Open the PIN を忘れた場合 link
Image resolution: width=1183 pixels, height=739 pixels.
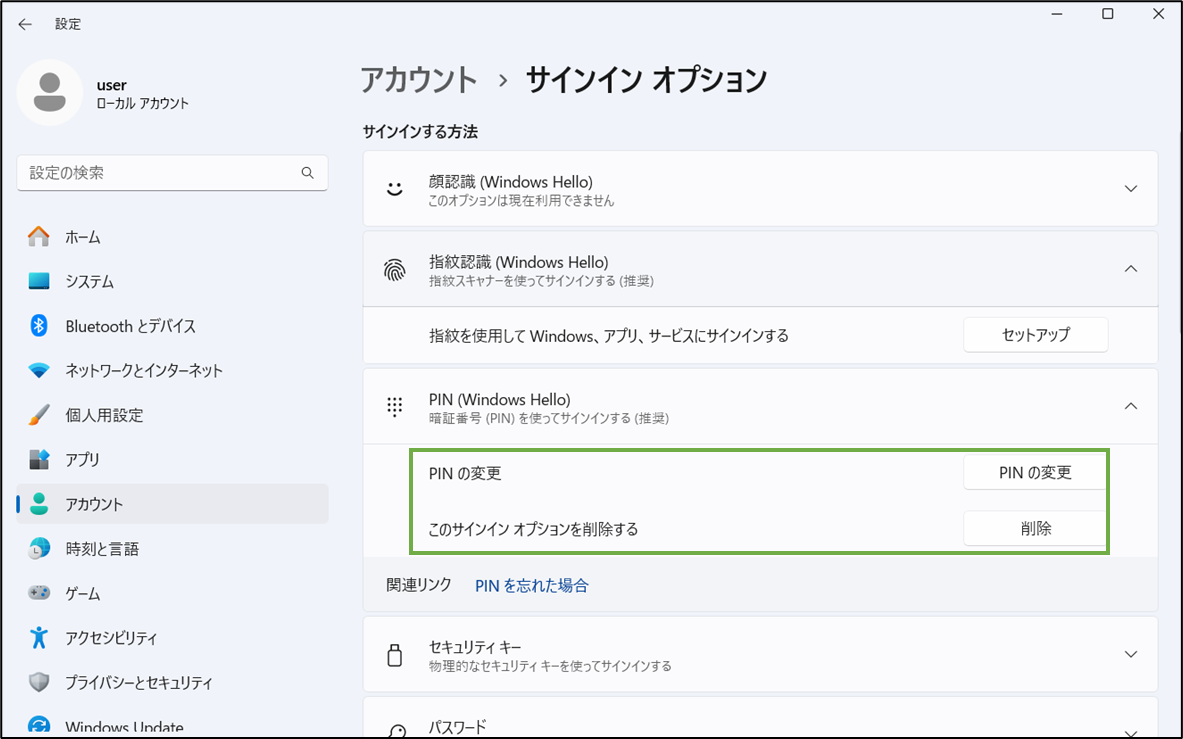531,586
